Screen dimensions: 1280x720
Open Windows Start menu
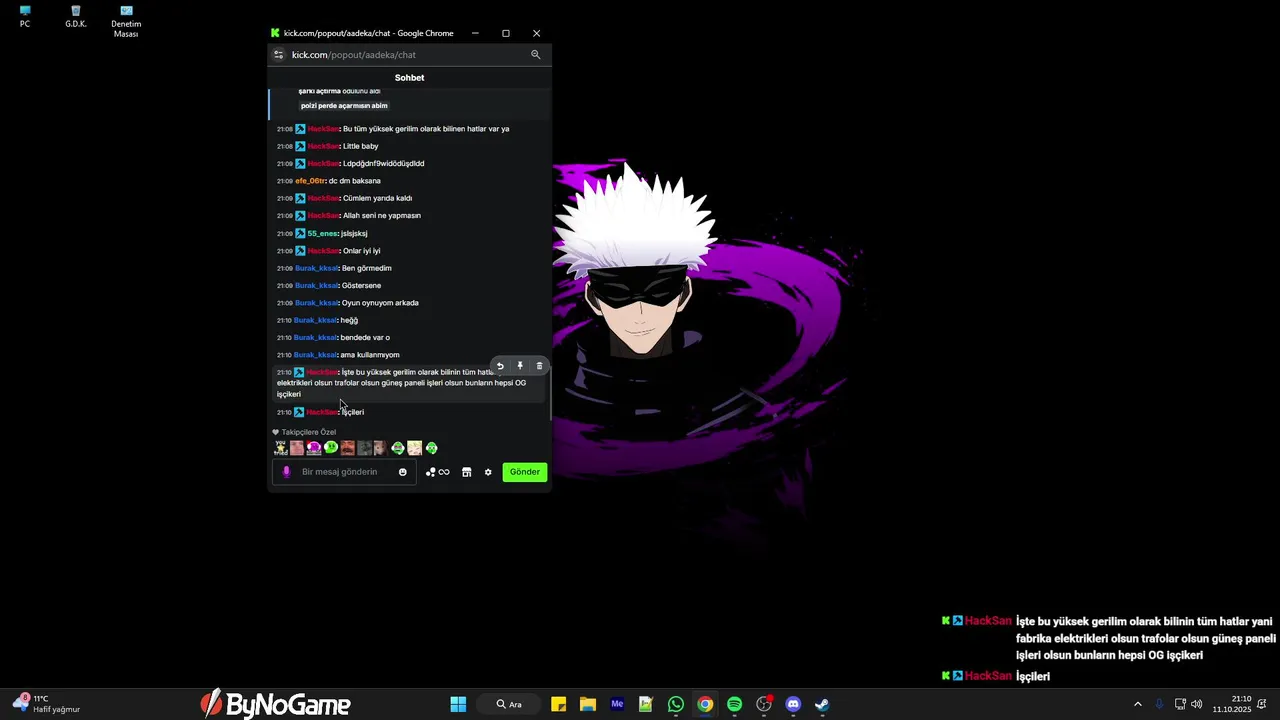coord(458,704)
